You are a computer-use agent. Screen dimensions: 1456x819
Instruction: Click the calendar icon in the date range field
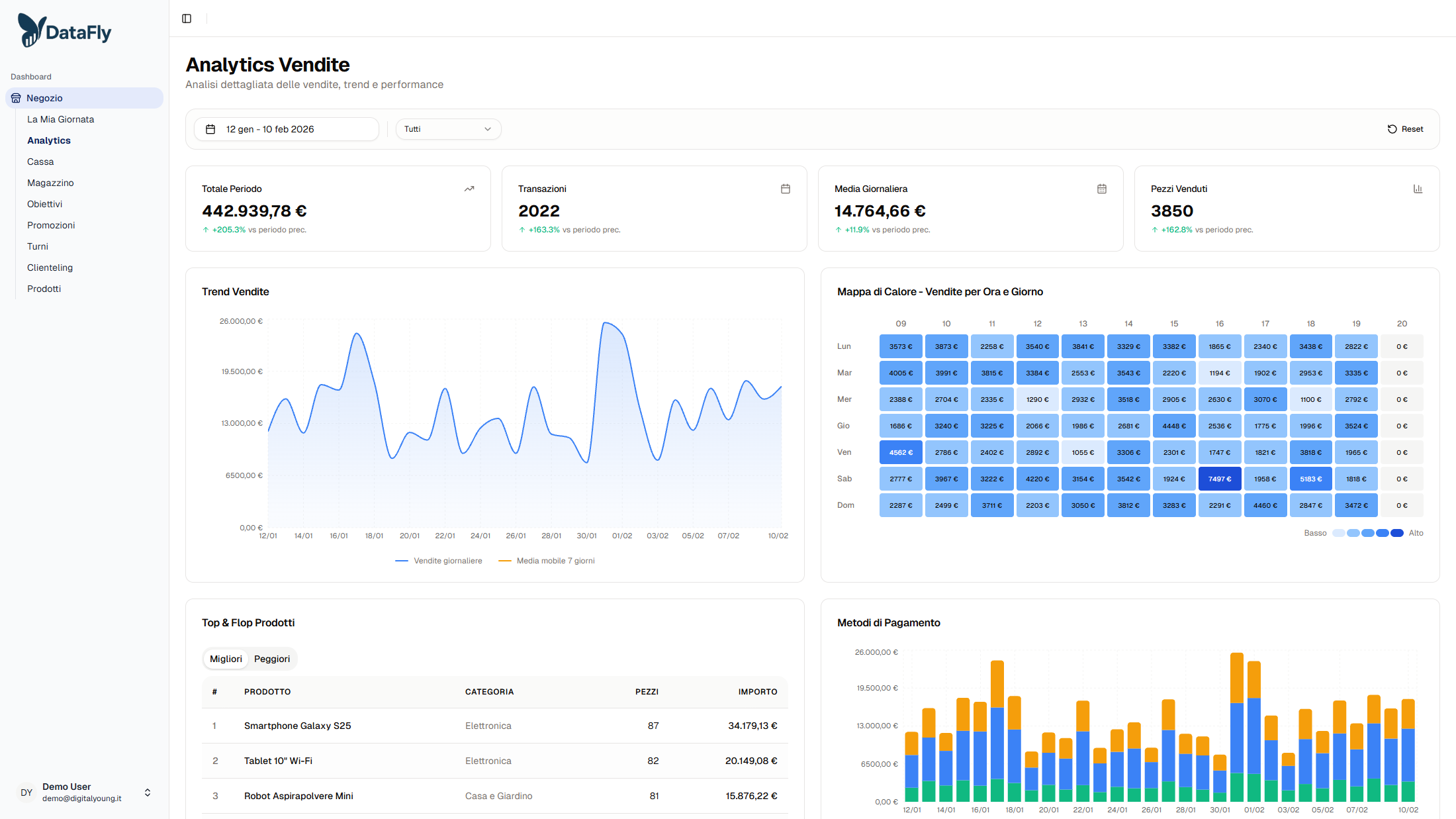[211, 128]
